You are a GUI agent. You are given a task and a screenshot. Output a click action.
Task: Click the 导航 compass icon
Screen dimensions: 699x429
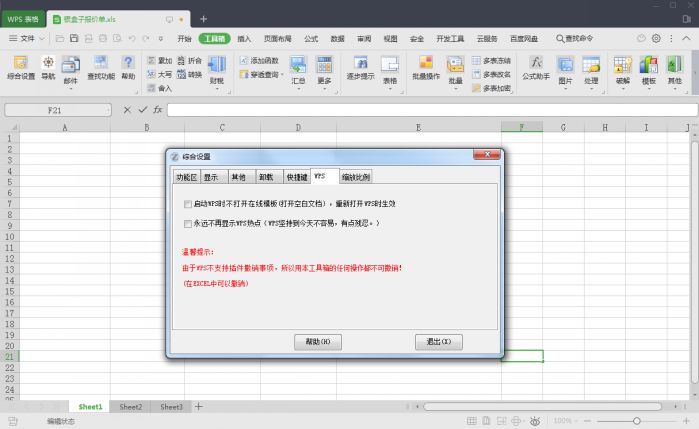pyautogui.click(x=48, y=68)
